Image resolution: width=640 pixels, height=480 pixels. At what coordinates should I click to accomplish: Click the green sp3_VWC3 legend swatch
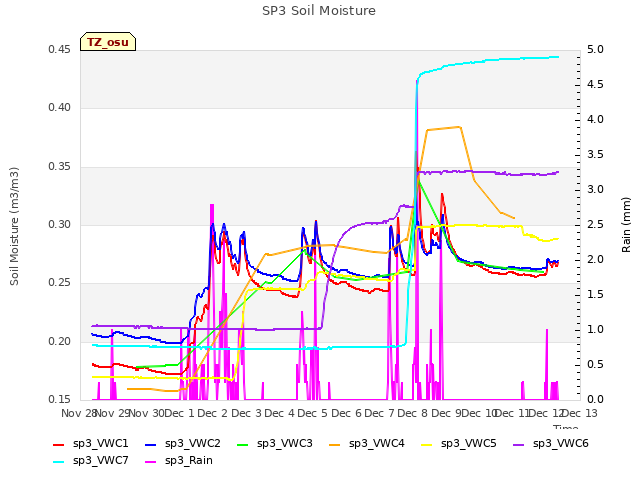[243, 444]
